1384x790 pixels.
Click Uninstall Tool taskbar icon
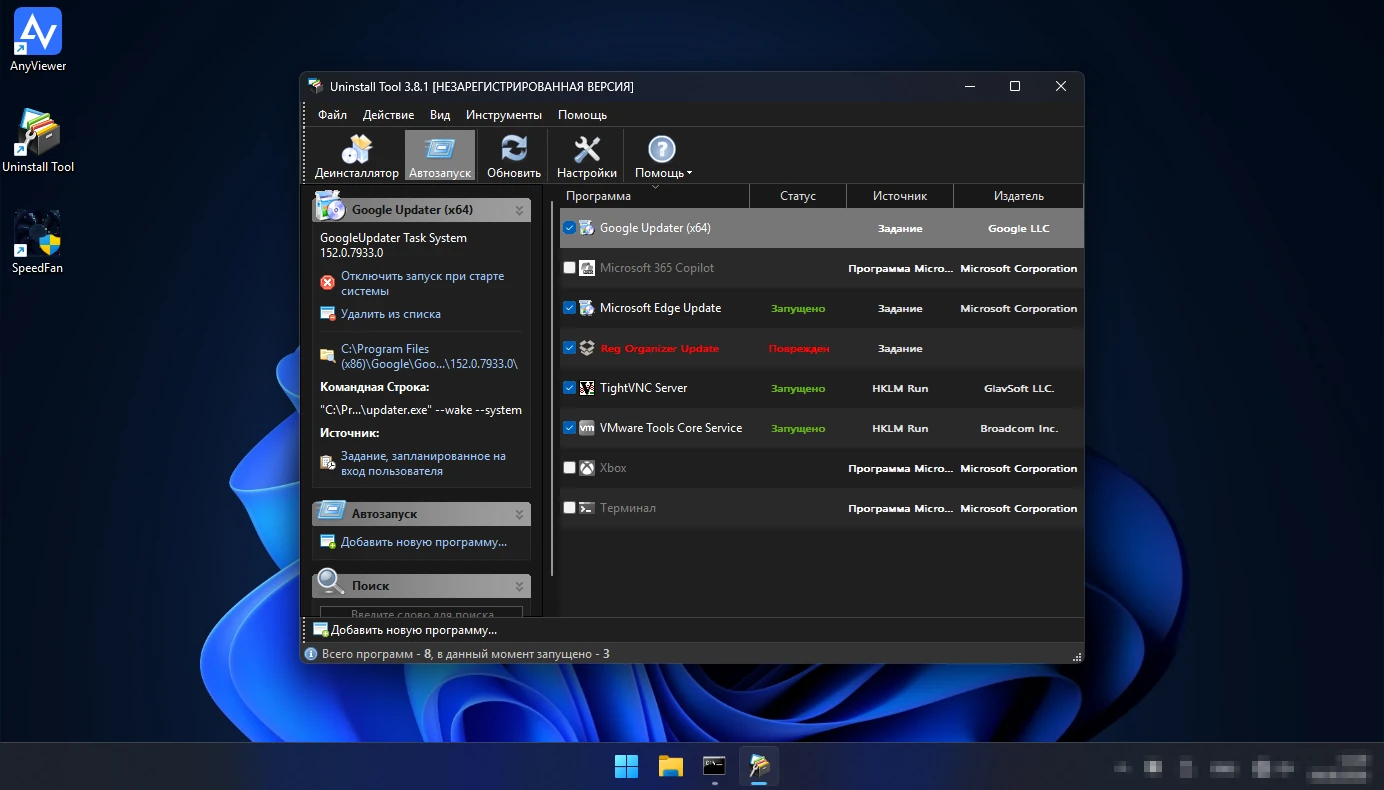pos(759,767)
